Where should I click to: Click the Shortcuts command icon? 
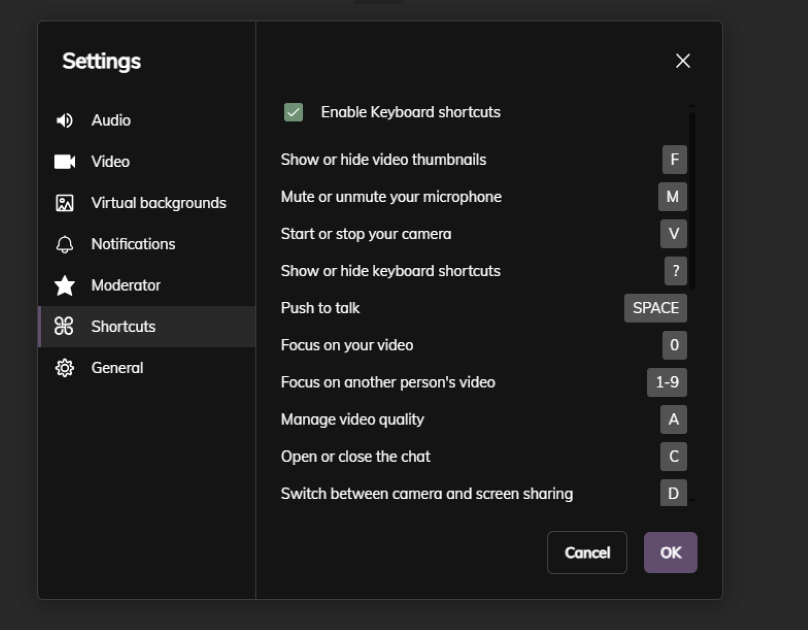(65, 326)
